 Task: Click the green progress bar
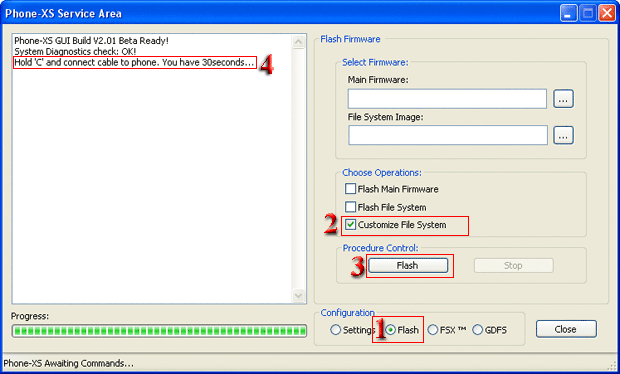click(x=159, y=331)
